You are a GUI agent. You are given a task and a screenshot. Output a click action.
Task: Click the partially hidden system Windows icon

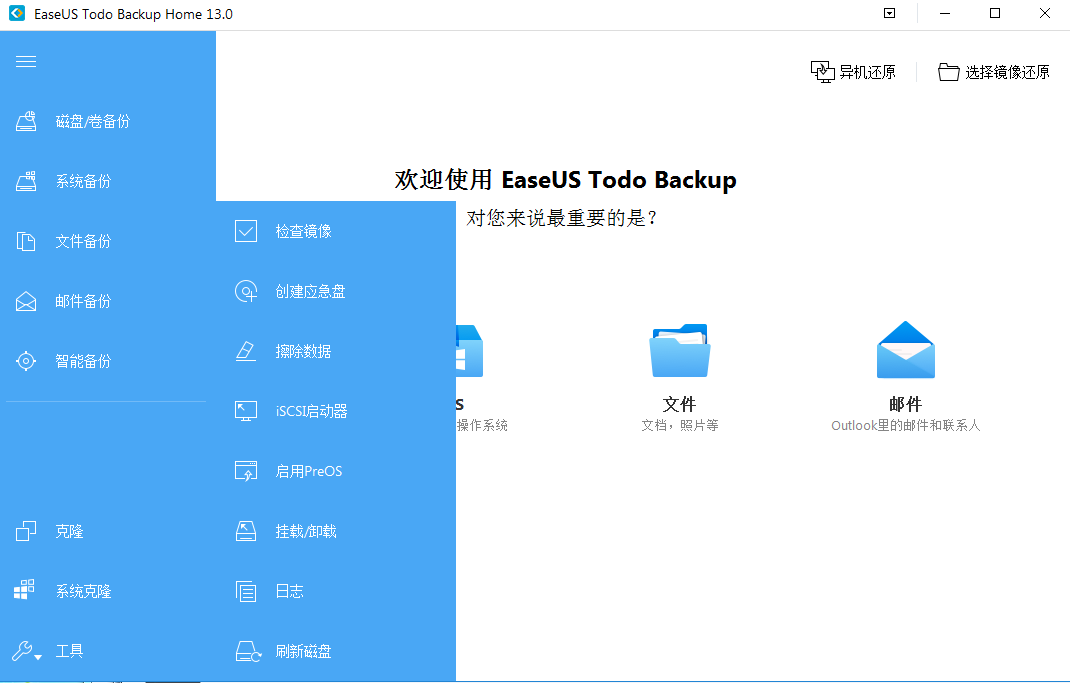coord(469,351)
